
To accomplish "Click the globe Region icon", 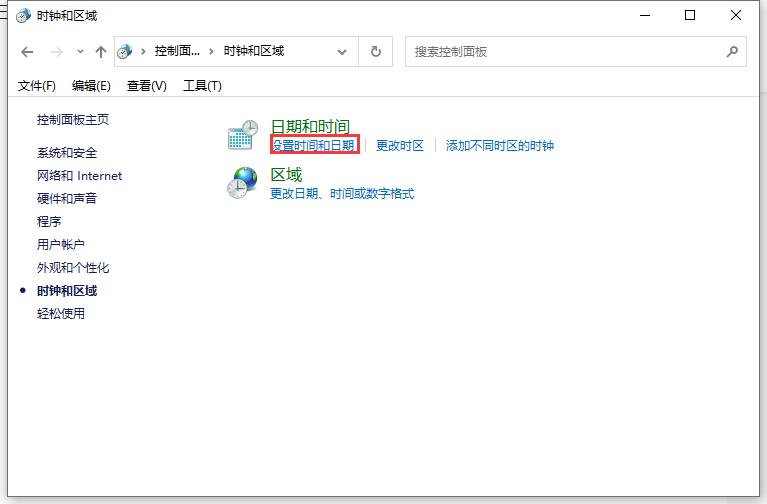I will pos(243,183).
